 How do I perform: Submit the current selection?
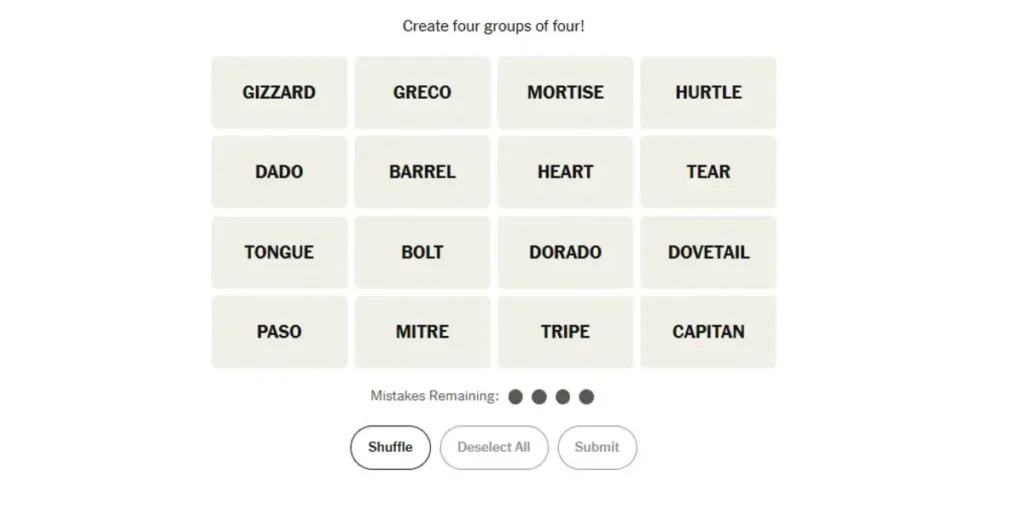coord(597,447)
